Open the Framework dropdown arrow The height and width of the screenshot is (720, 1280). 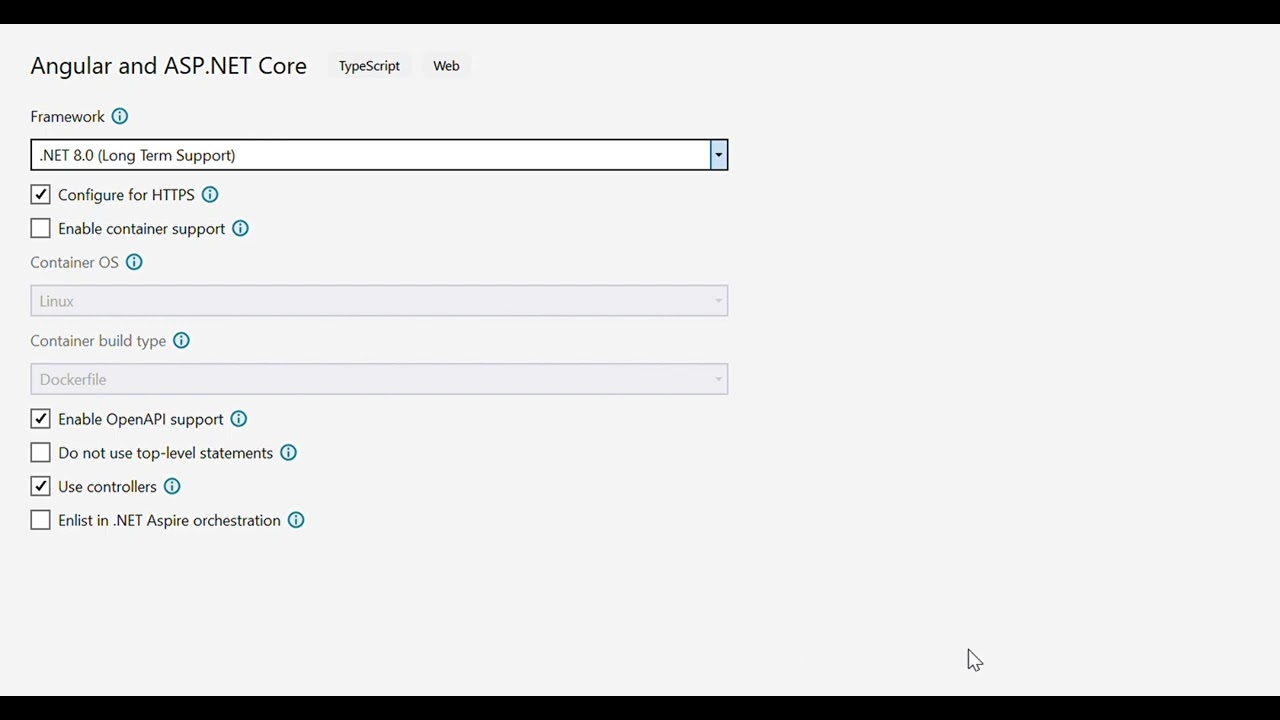point(718,155)
